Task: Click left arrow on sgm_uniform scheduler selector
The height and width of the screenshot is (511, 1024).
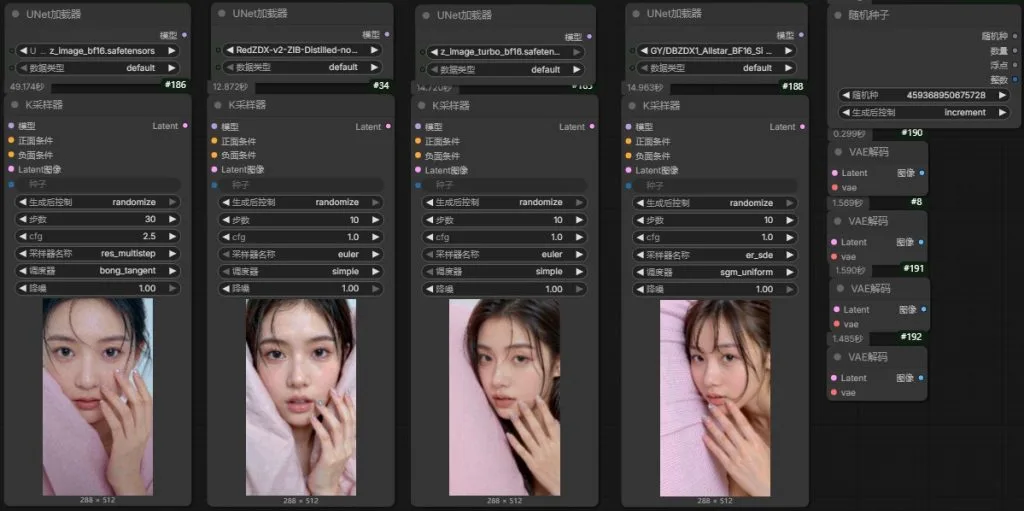Action: tap(639, 272)
